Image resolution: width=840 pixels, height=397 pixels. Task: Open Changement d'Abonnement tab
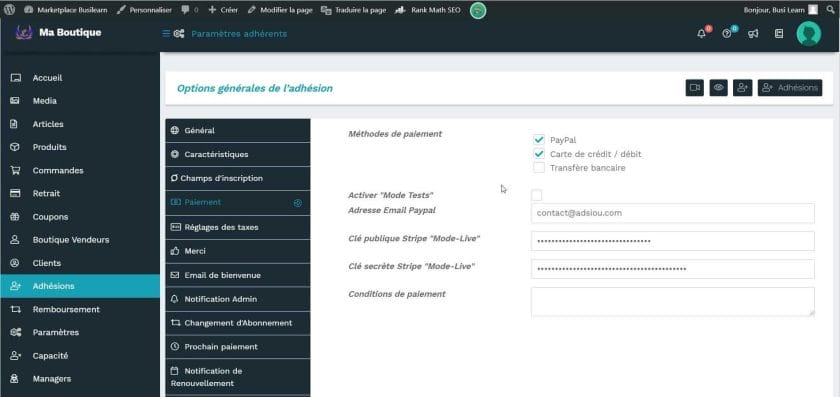238,323
